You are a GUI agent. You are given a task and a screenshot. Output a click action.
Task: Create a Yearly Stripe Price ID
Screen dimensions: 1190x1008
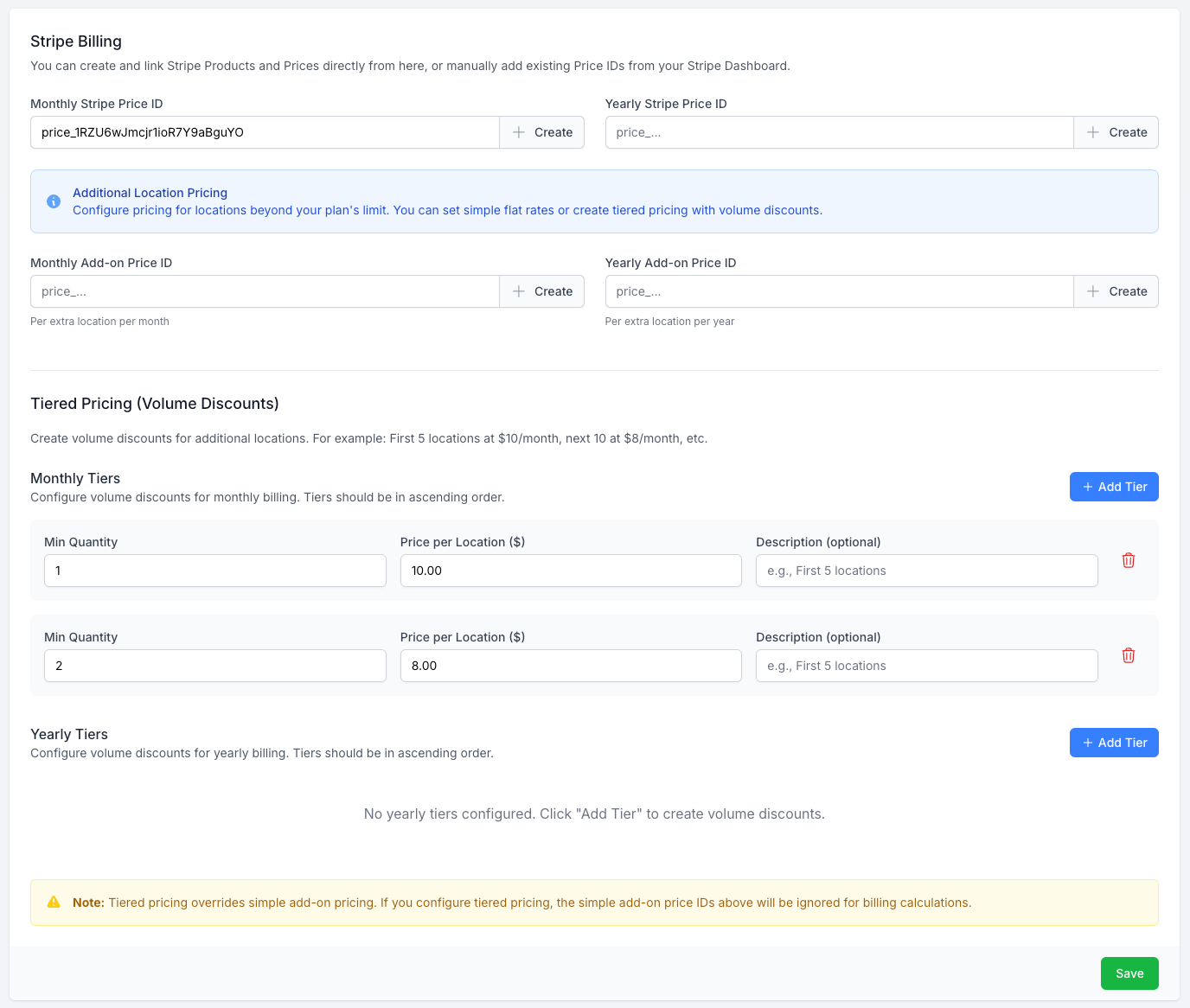coord(1116,132)
